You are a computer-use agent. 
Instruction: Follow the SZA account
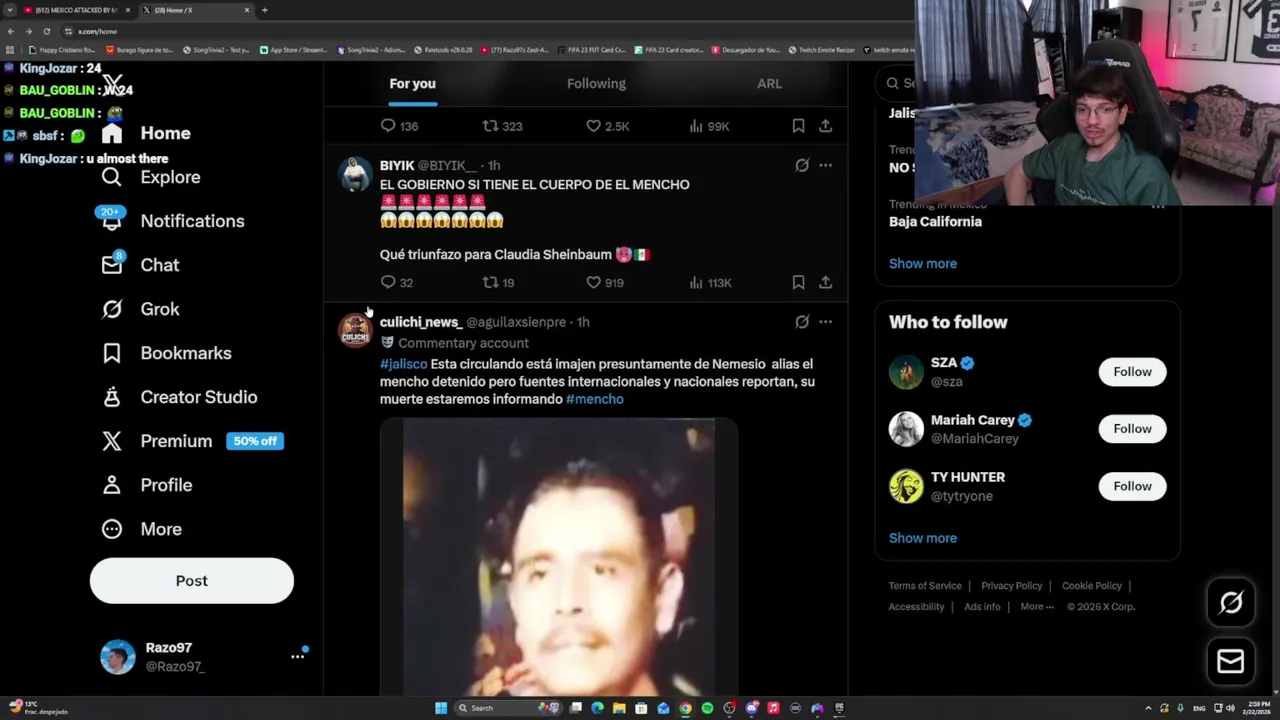tap(1132, 372)
